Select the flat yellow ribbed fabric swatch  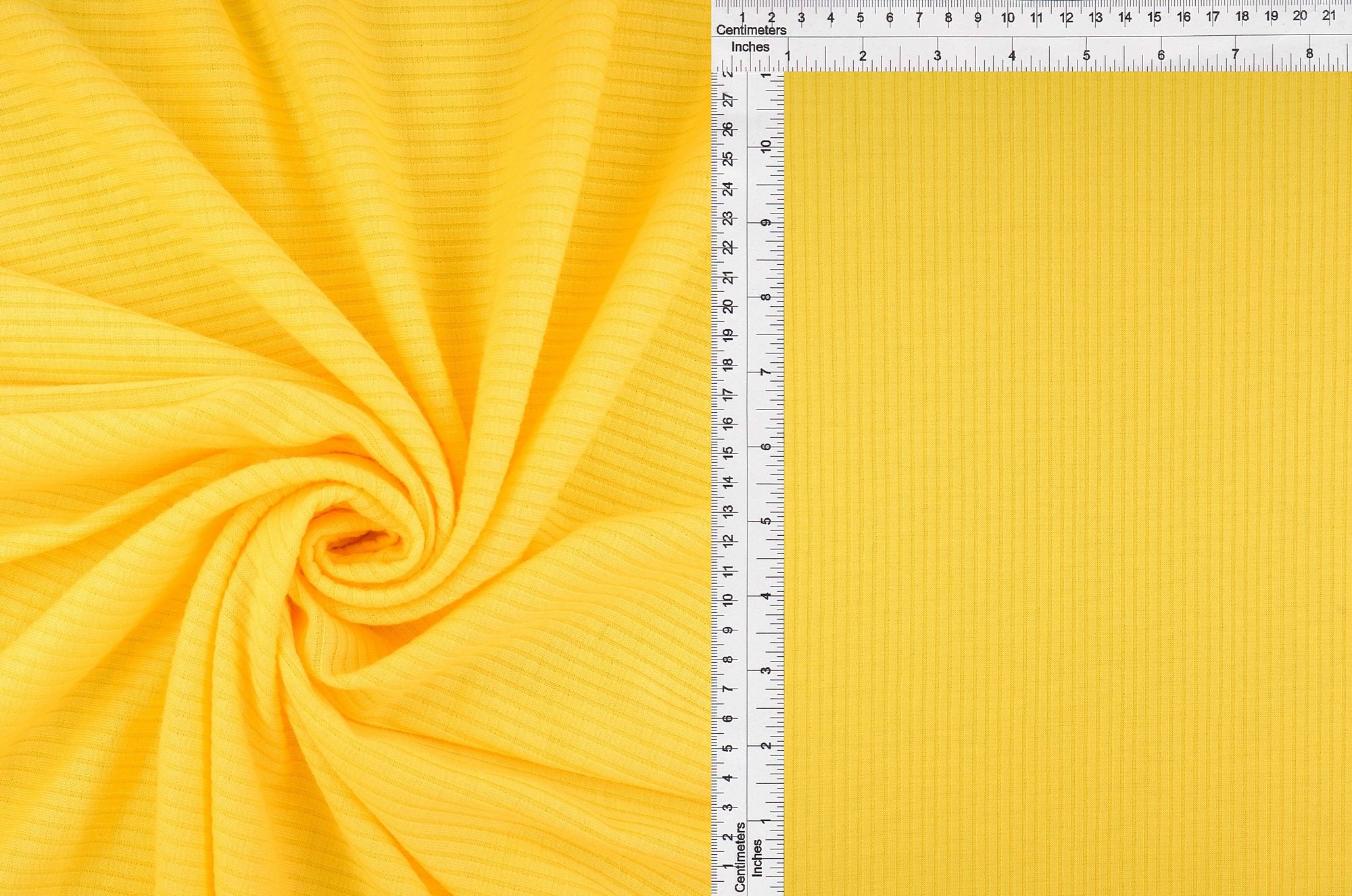coord(1068,483)
